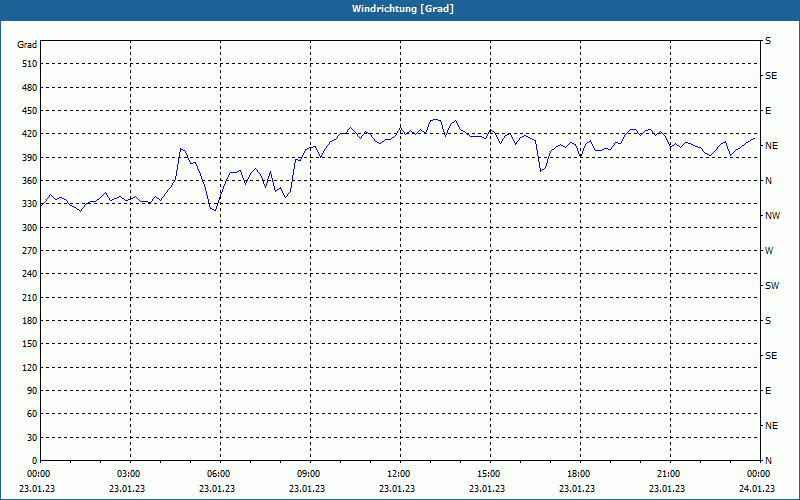800x500 pixels.
Task: Select the 60 Grad axis label
Action: 32,414
